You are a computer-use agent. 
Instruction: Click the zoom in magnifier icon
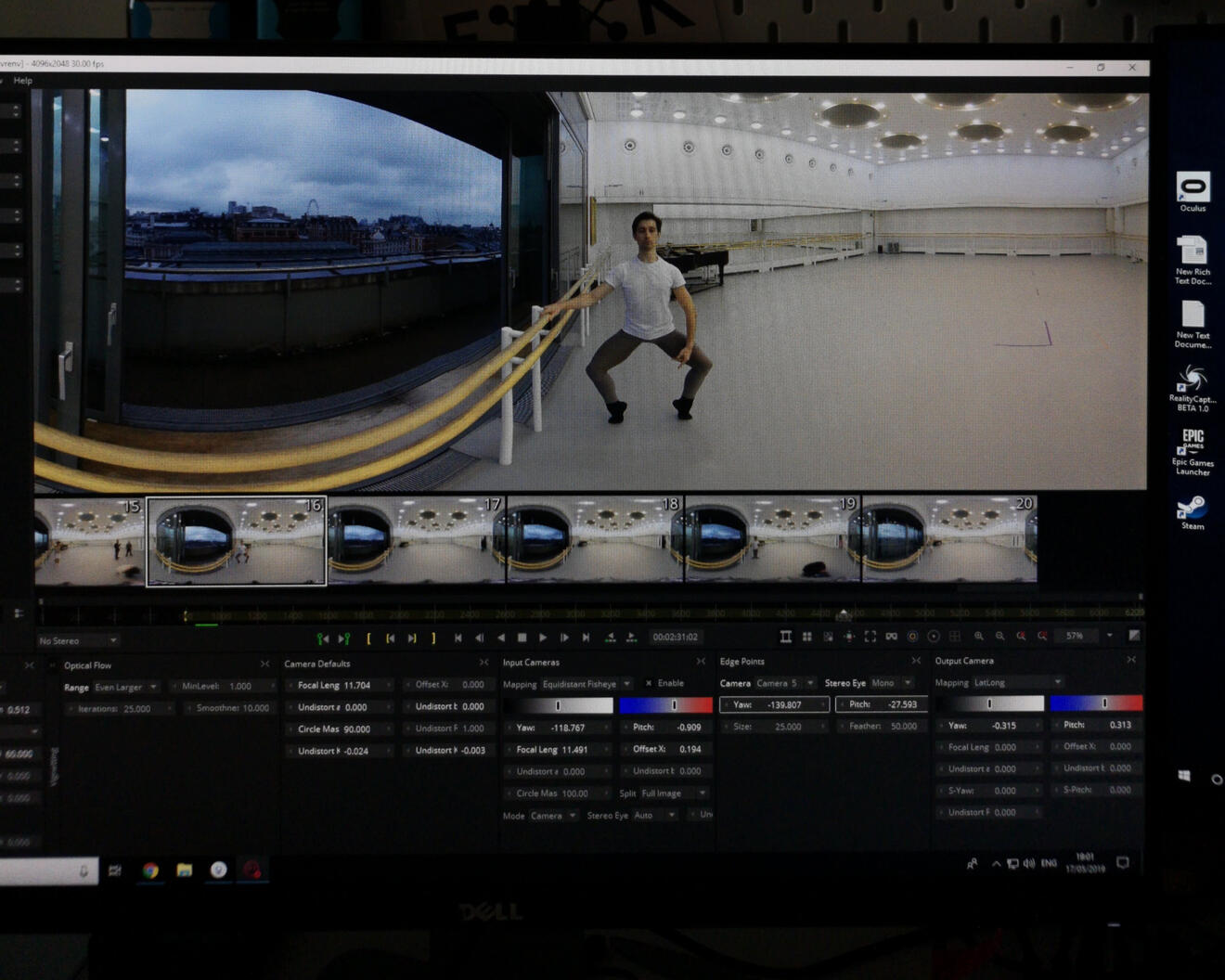(x=978, y=637)
